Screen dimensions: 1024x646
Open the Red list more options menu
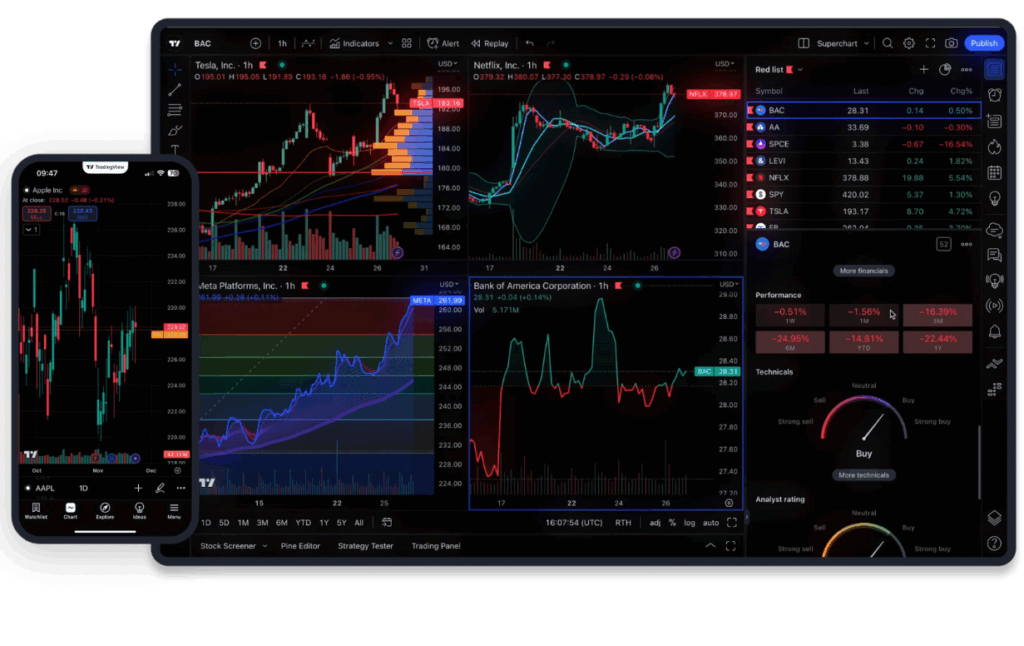(967, 69)
